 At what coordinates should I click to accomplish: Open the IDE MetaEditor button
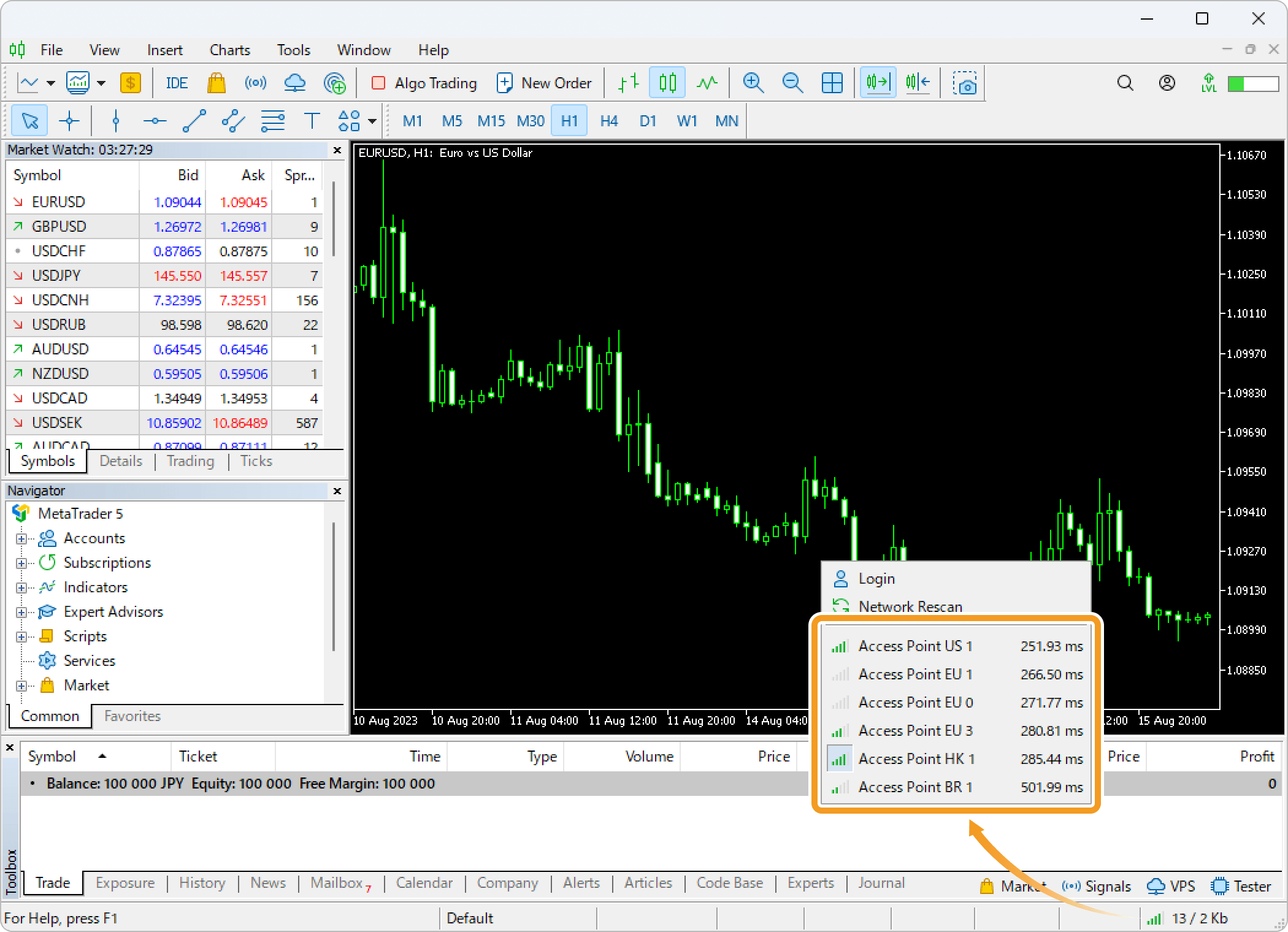[x=177, y=83]
